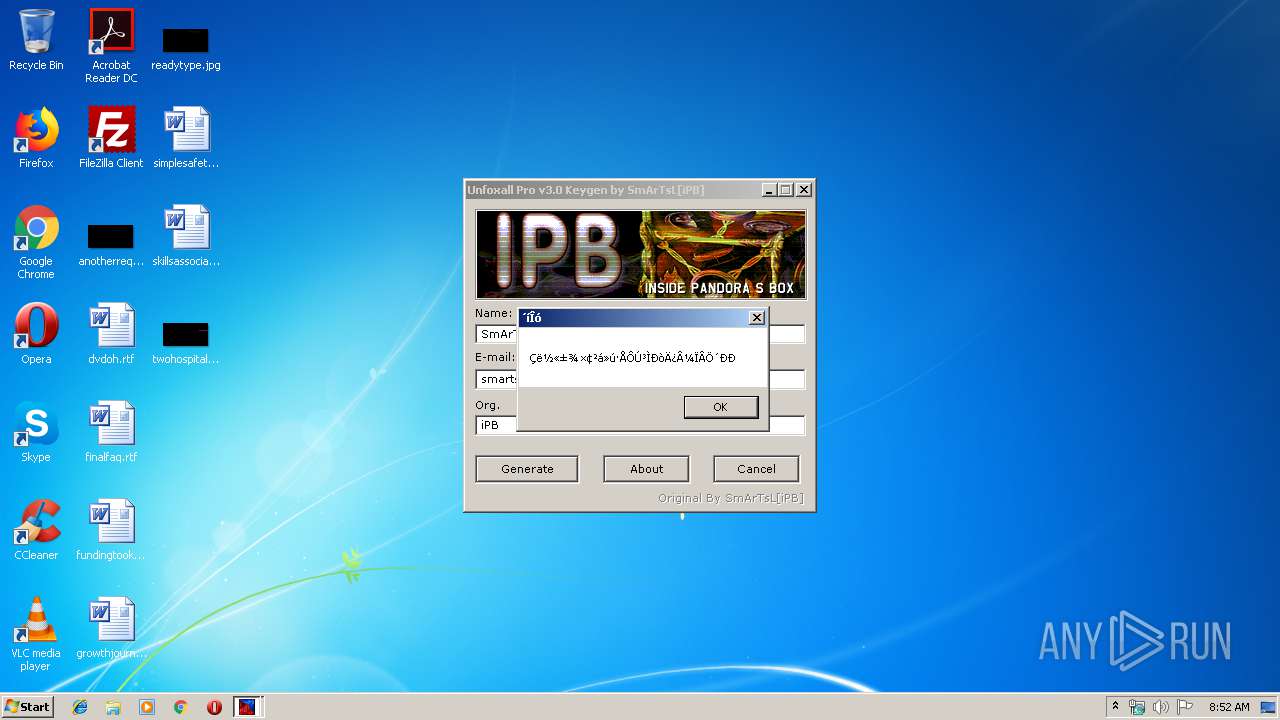Open Google Chrome desktop shortcut

pyautogui.click(x=36, y=242)
